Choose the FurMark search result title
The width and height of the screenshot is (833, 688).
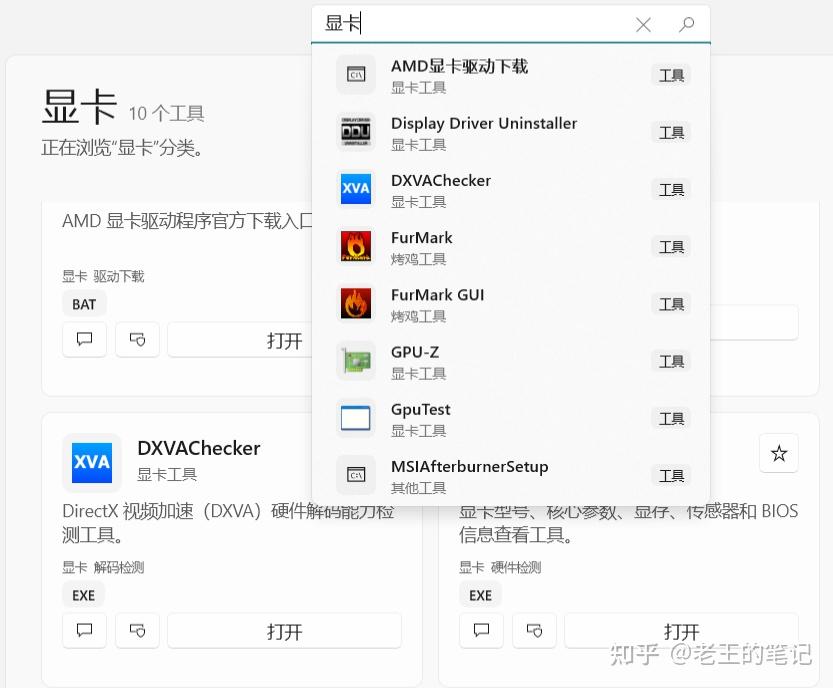422,237
